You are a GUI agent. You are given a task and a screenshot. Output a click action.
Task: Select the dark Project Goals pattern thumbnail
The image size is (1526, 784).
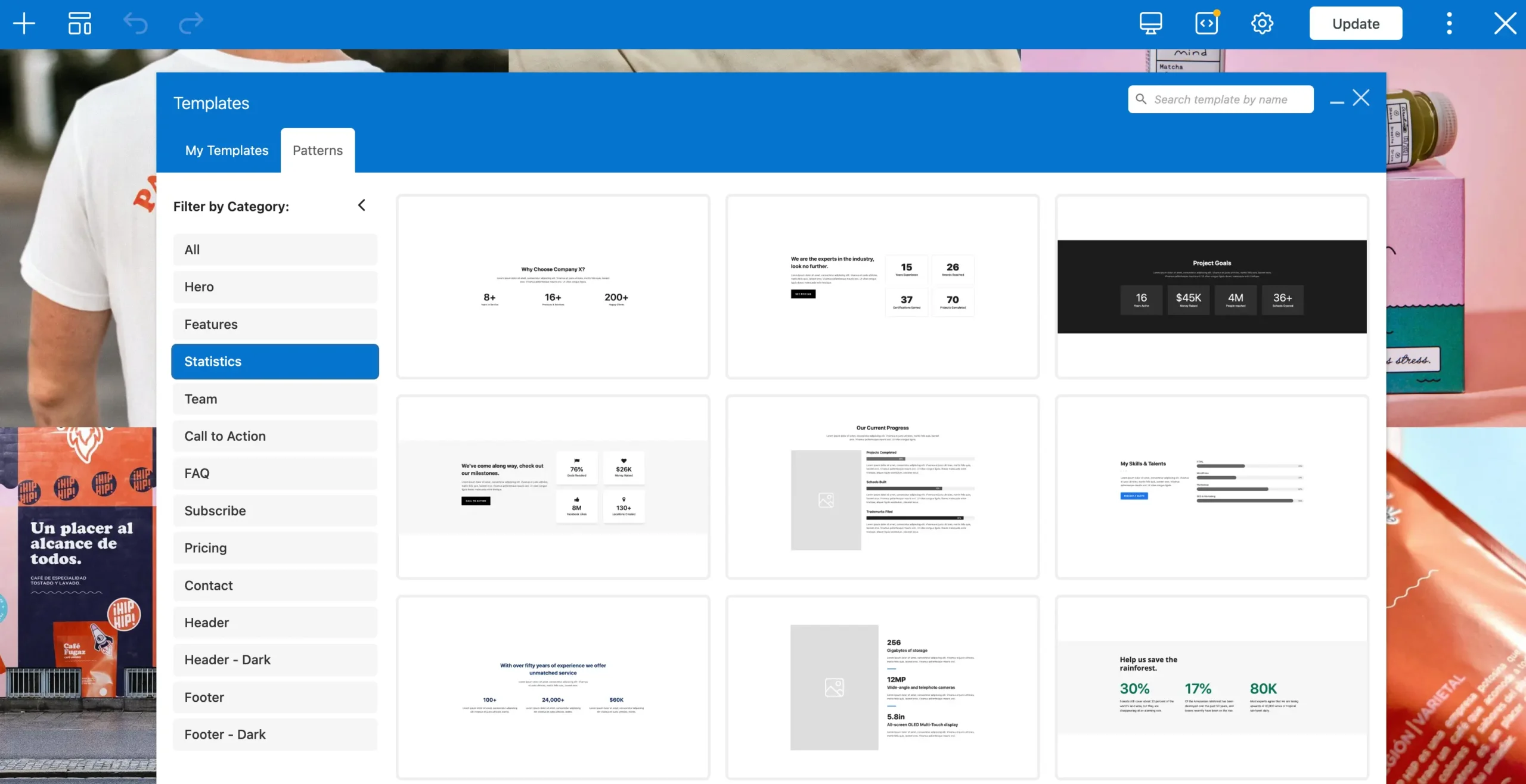coord(1212,287)
